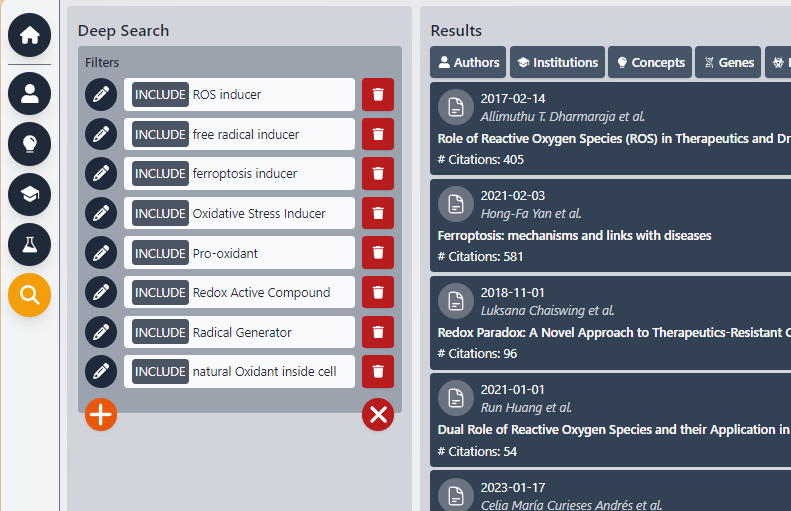Toggle INCLUDE on free radical inducer filter
The image size is (791, 511).
160,134
